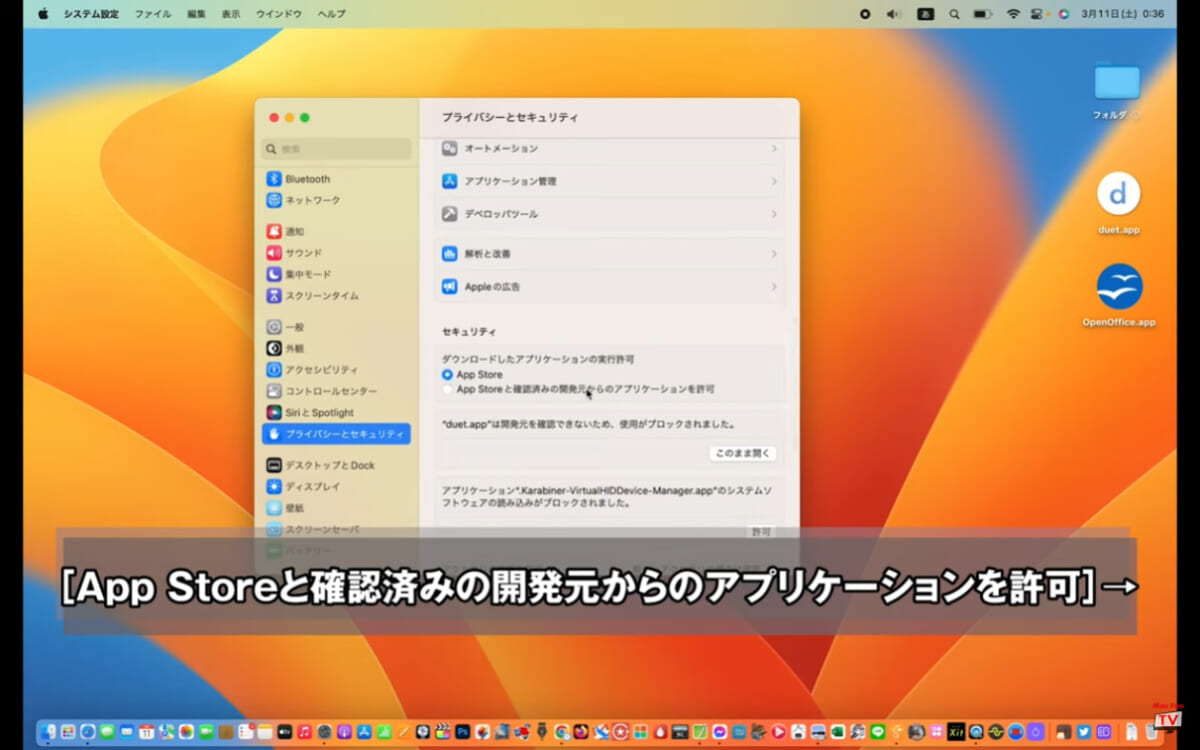Click the battery status icon
This screenshot has height=750, width=1200.
[x=983, y=14]
